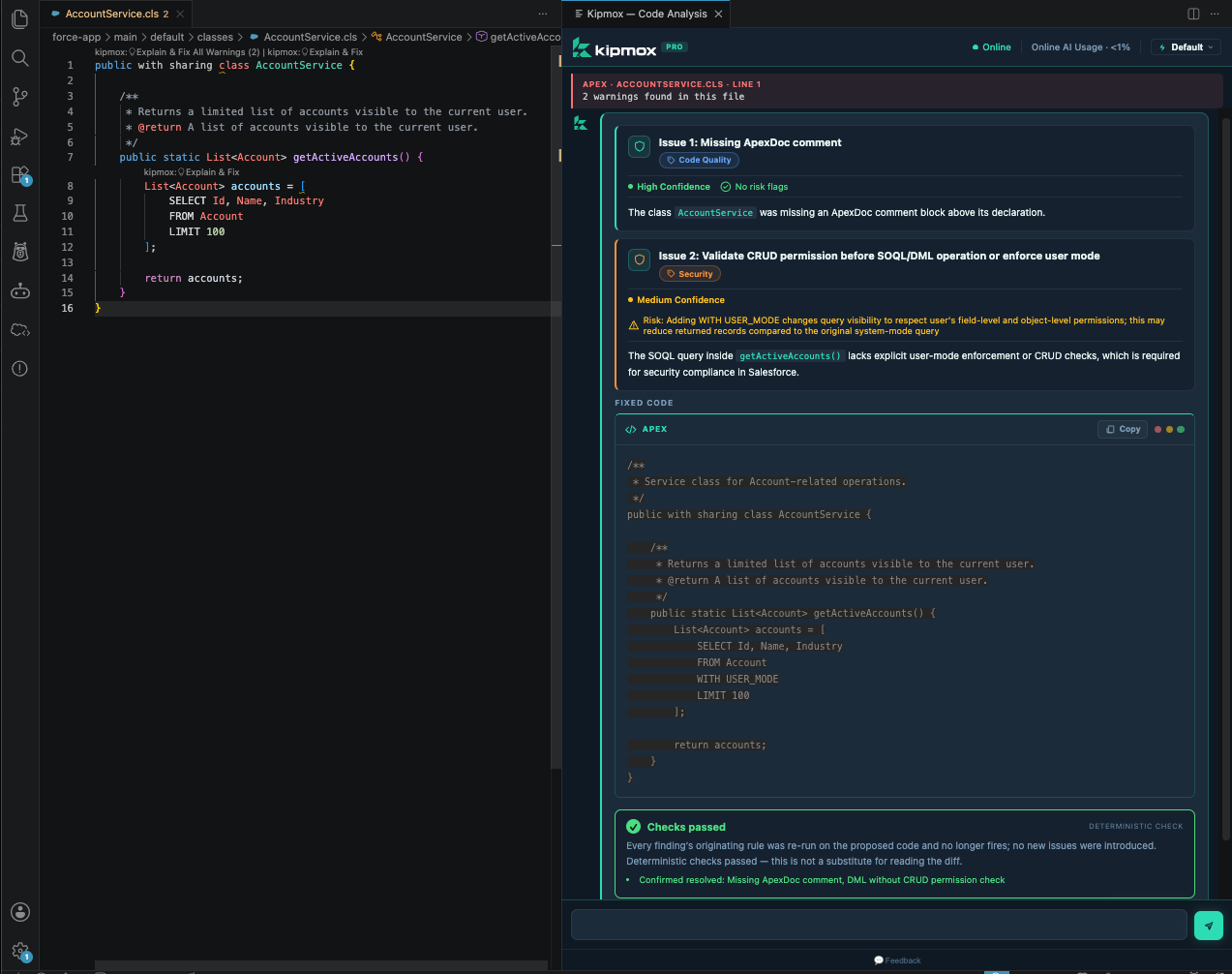Click the DETERMINISTIC CHECK label
Viewport: 1232px width, 974px height.
coord(1136,826)
